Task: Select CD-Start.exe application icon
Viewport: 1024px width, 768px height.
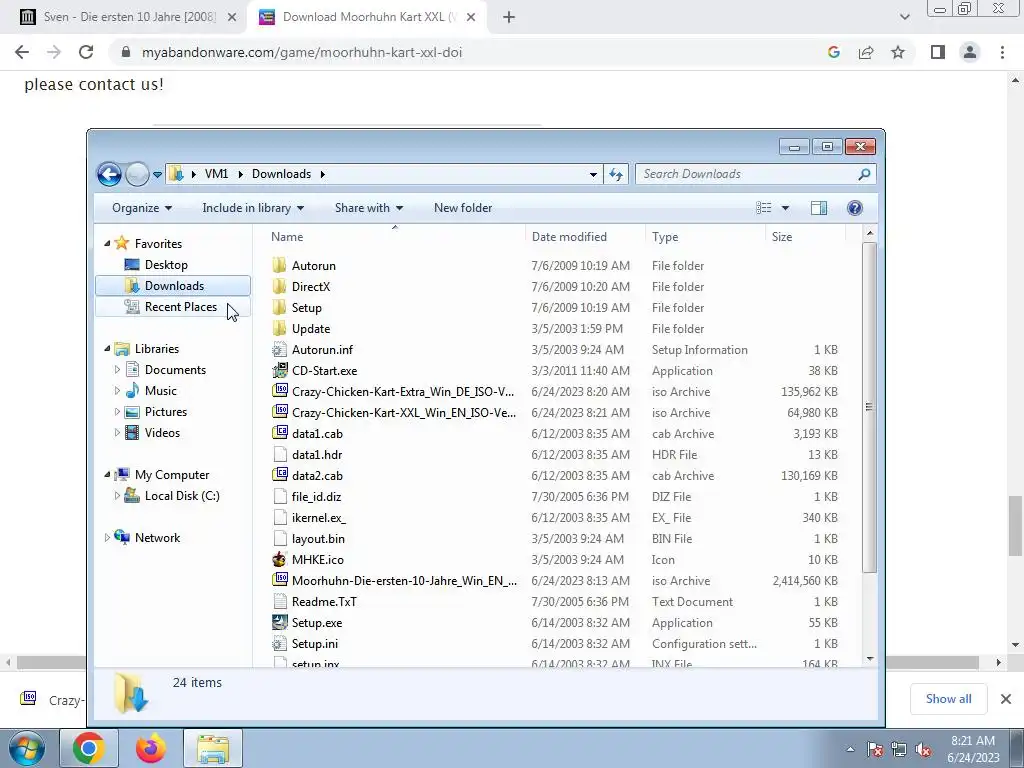Action: (280, 370)
